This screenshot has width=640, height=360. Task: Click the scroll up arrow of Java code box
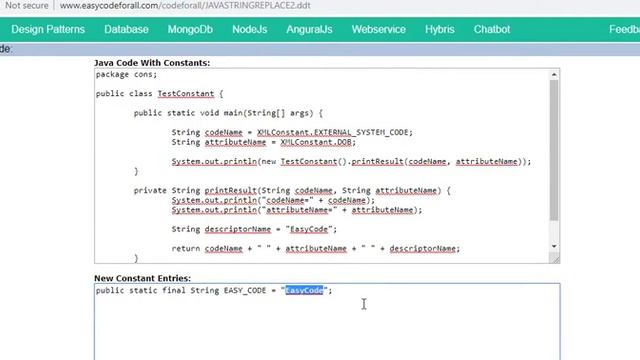pos(554,75)
